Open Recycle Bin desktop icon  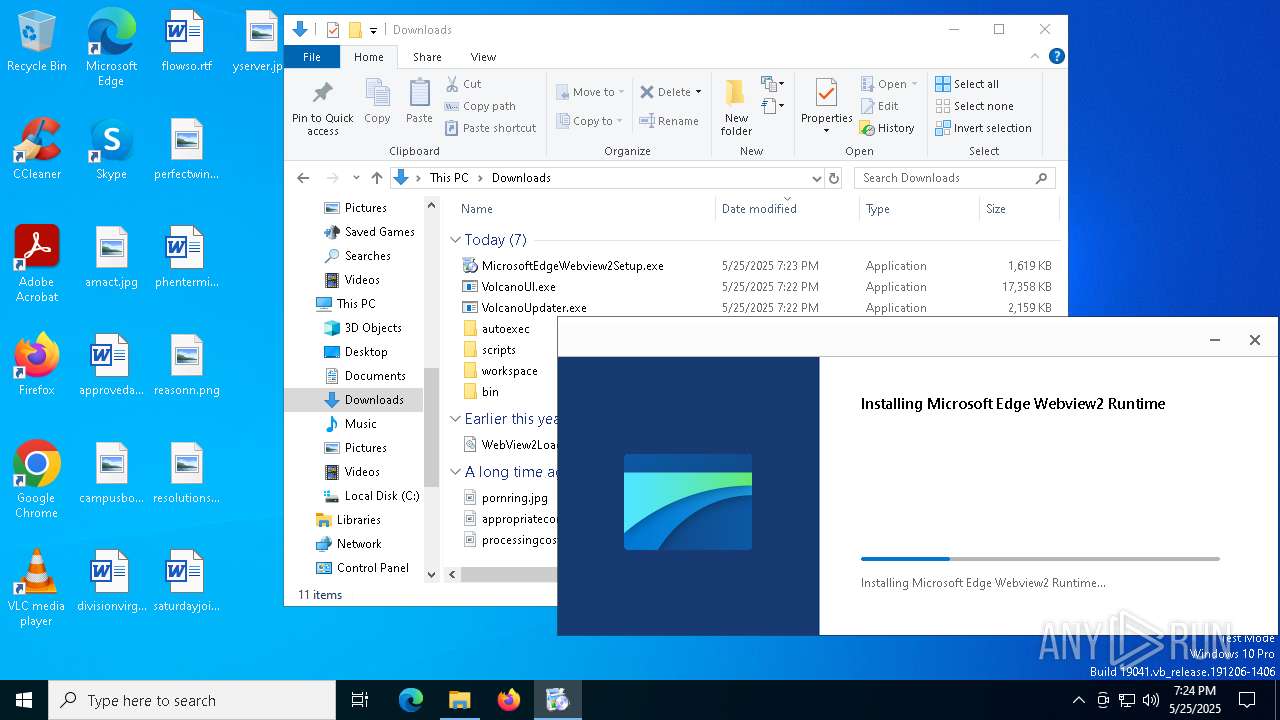(x=36, y=42)
